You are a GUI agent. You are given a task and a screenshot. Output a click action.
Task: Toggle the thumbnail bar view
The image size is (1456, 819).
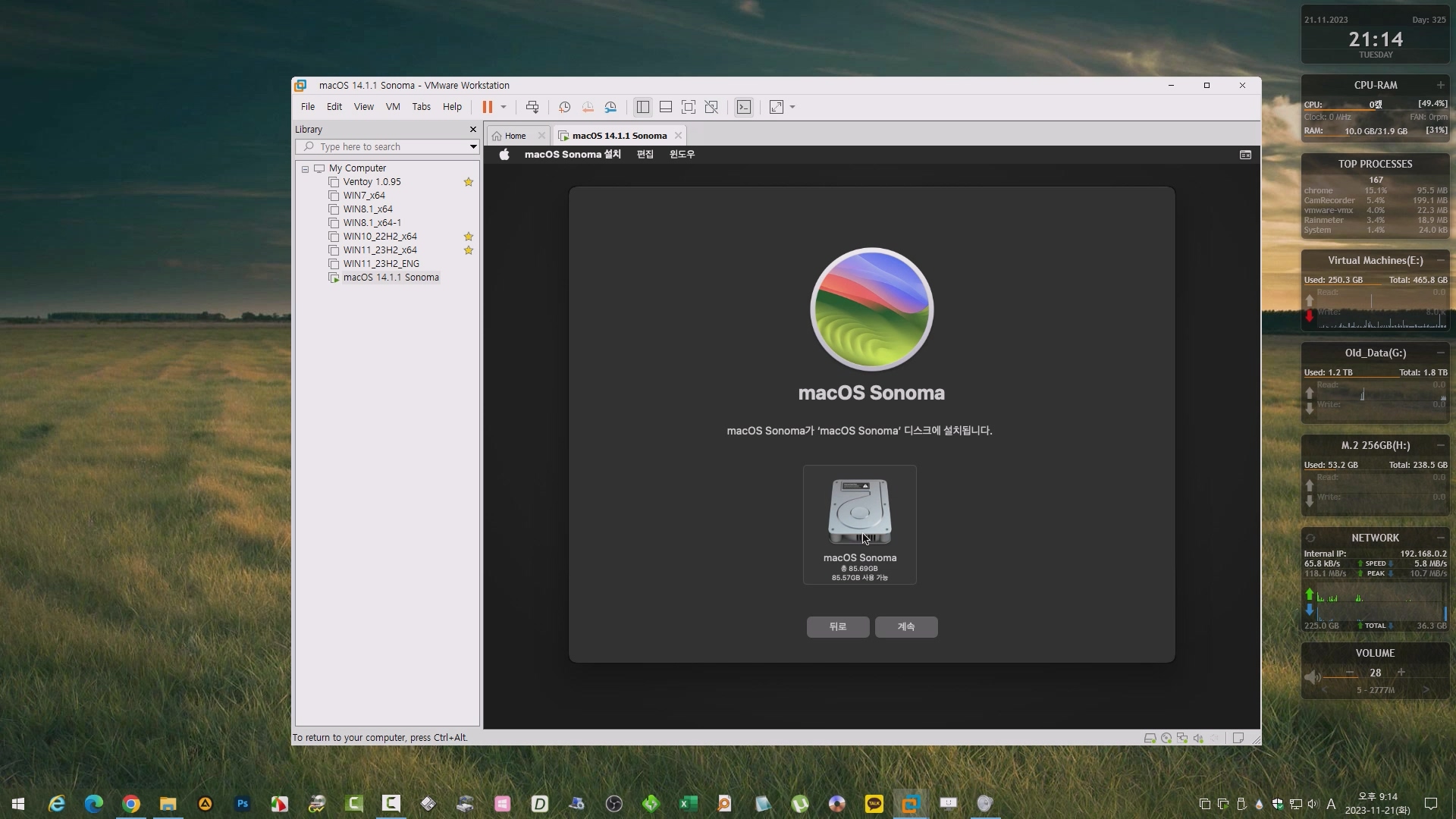pos(666,107)
